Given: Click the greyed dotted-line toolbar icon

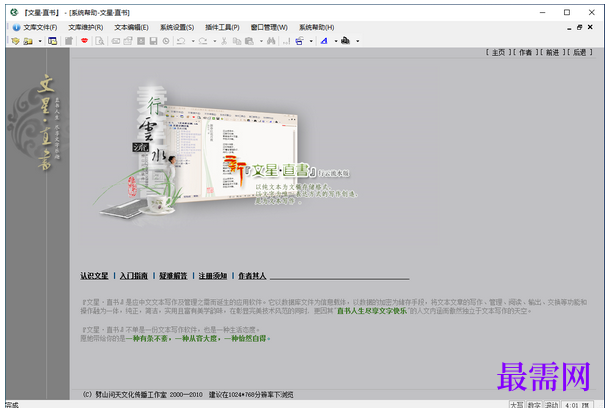Looking at the screenshot, I should click(286, 41).
